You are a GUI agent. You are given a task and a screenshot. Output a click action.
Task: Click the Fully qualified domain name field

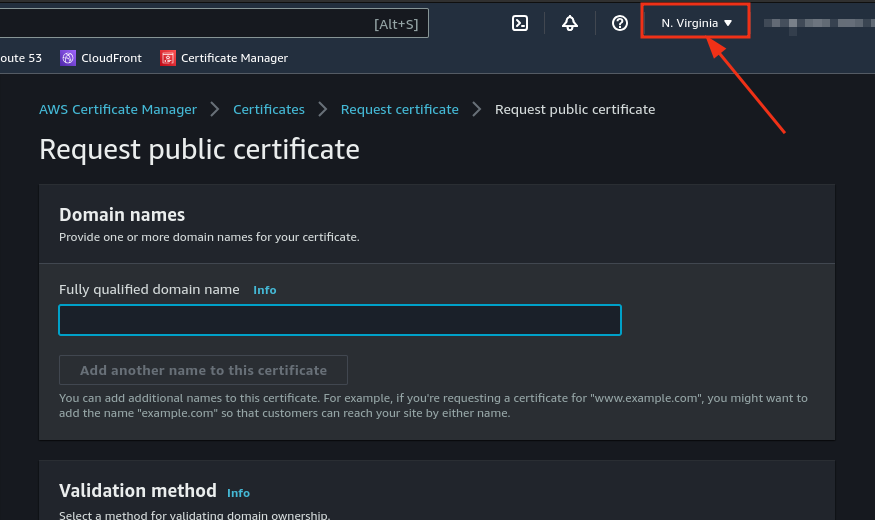pyautogui.click(x=340, y=320)
